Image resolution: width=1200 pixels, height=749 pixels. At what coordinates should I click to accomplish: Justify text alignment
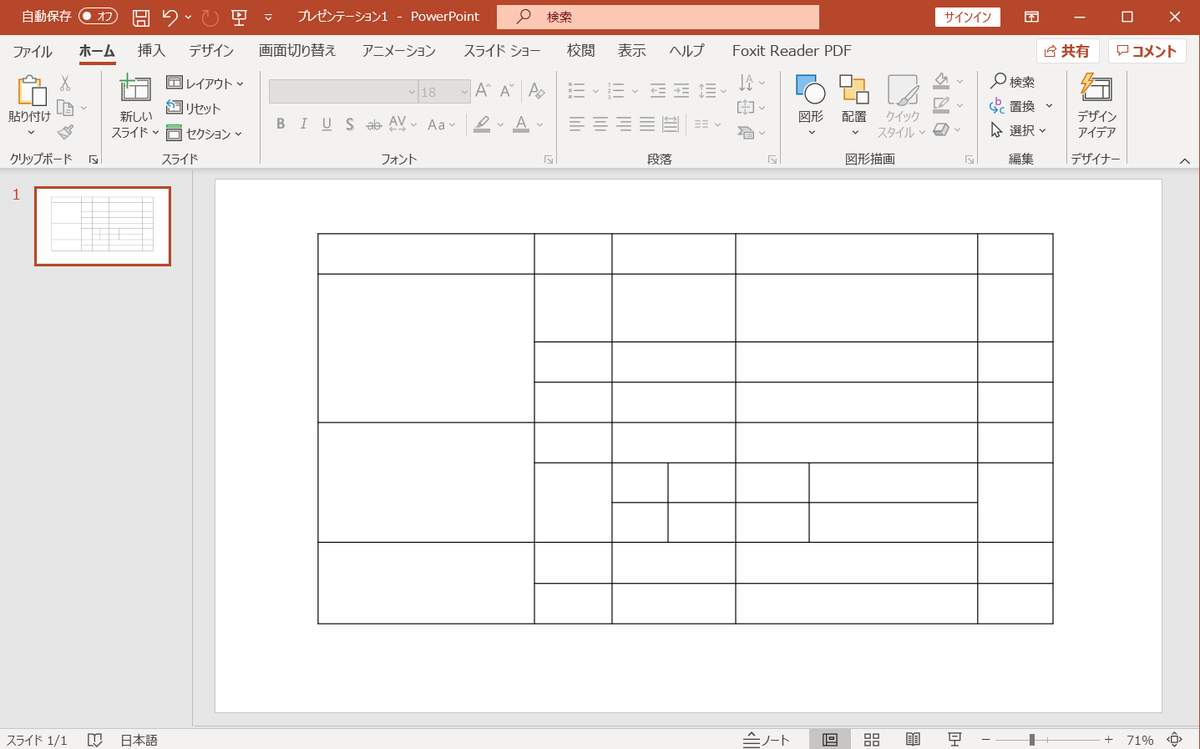(x=647, y=124)
